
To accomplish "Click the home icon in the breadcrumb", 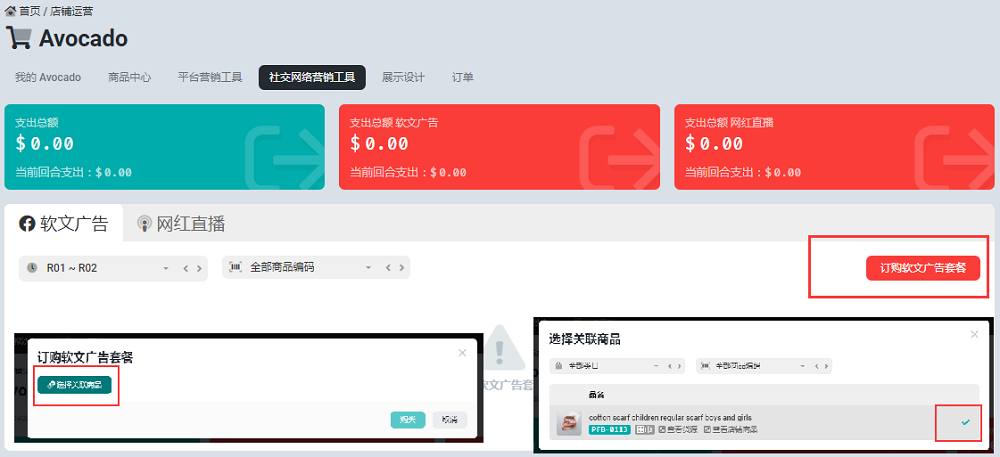I will (10, 11).
